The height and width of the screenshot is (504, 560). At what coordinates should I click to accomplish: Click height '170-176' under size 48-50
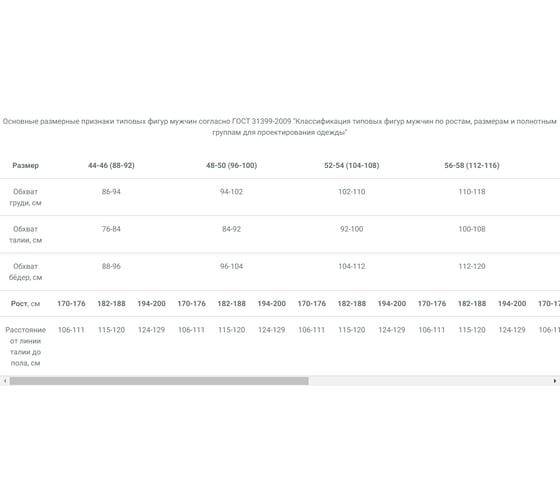[191, 304]
